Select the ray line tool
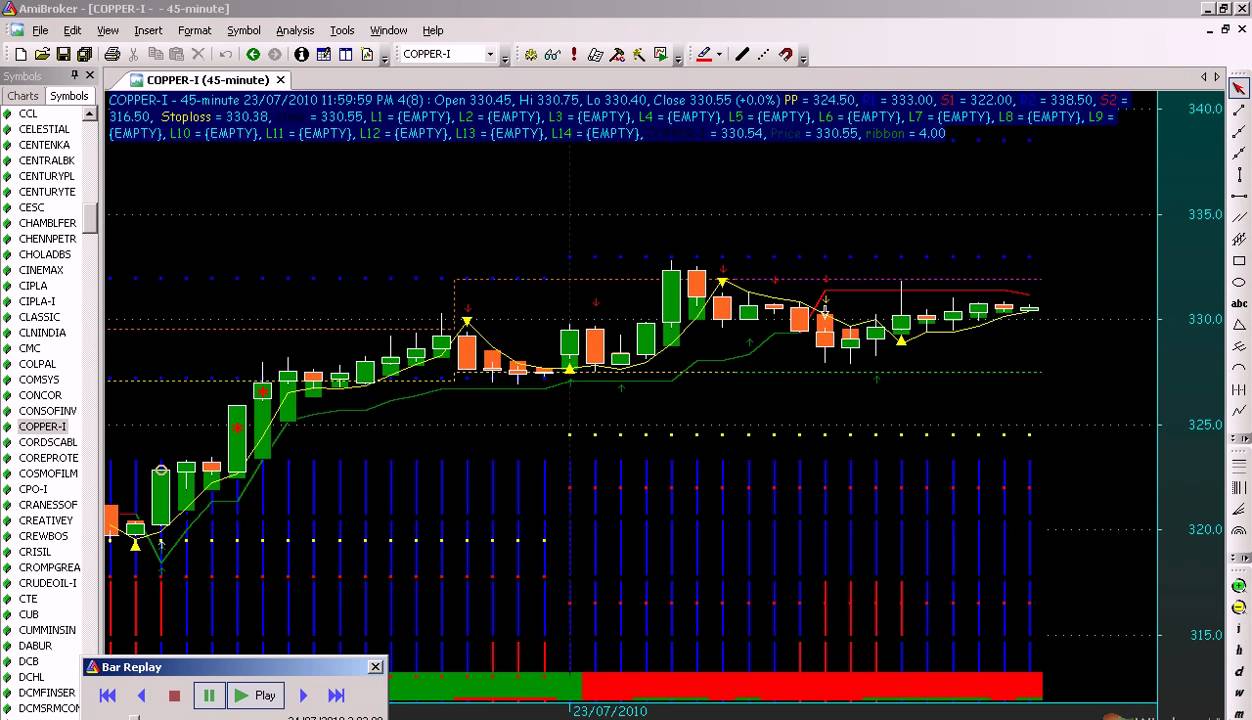The width and height of the screenshot is (1252, 720). click(x=1239, y=131)
